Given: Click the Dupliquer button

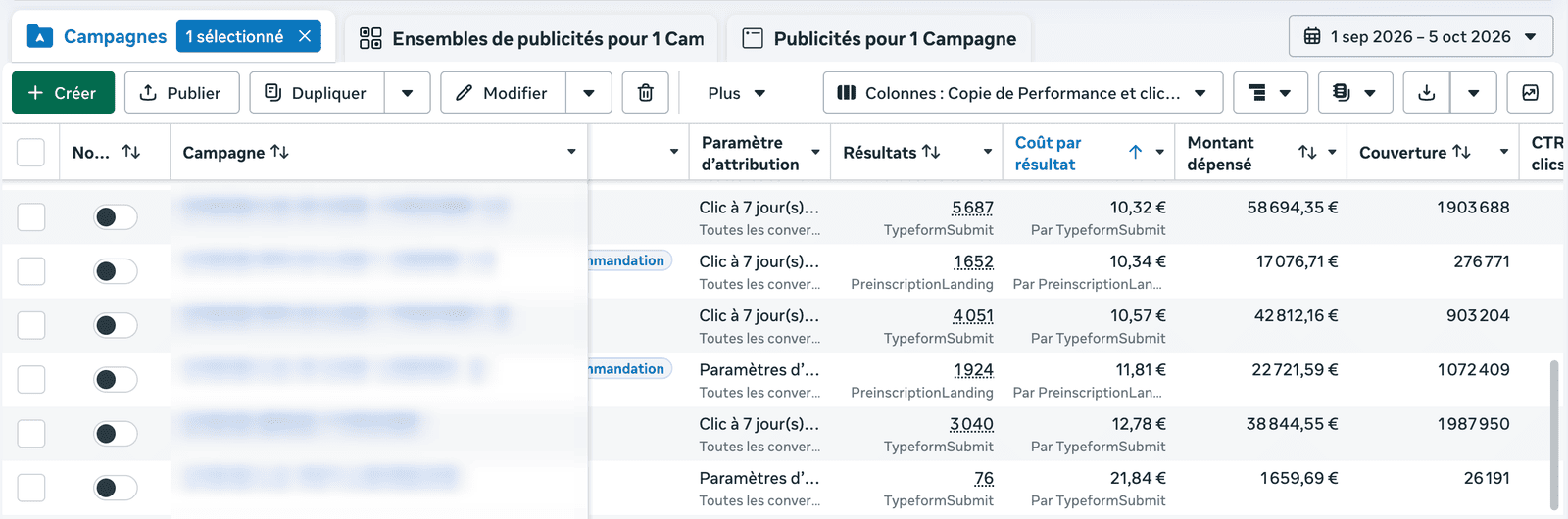Looking at the screenshot, I should [x=317, y=92].
